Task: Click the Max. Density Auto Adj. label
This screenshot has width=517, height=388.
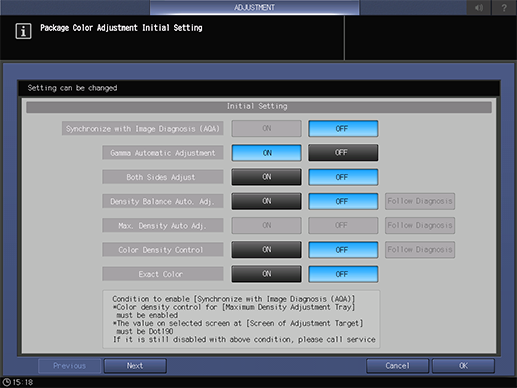Action: tap(163, 226)
